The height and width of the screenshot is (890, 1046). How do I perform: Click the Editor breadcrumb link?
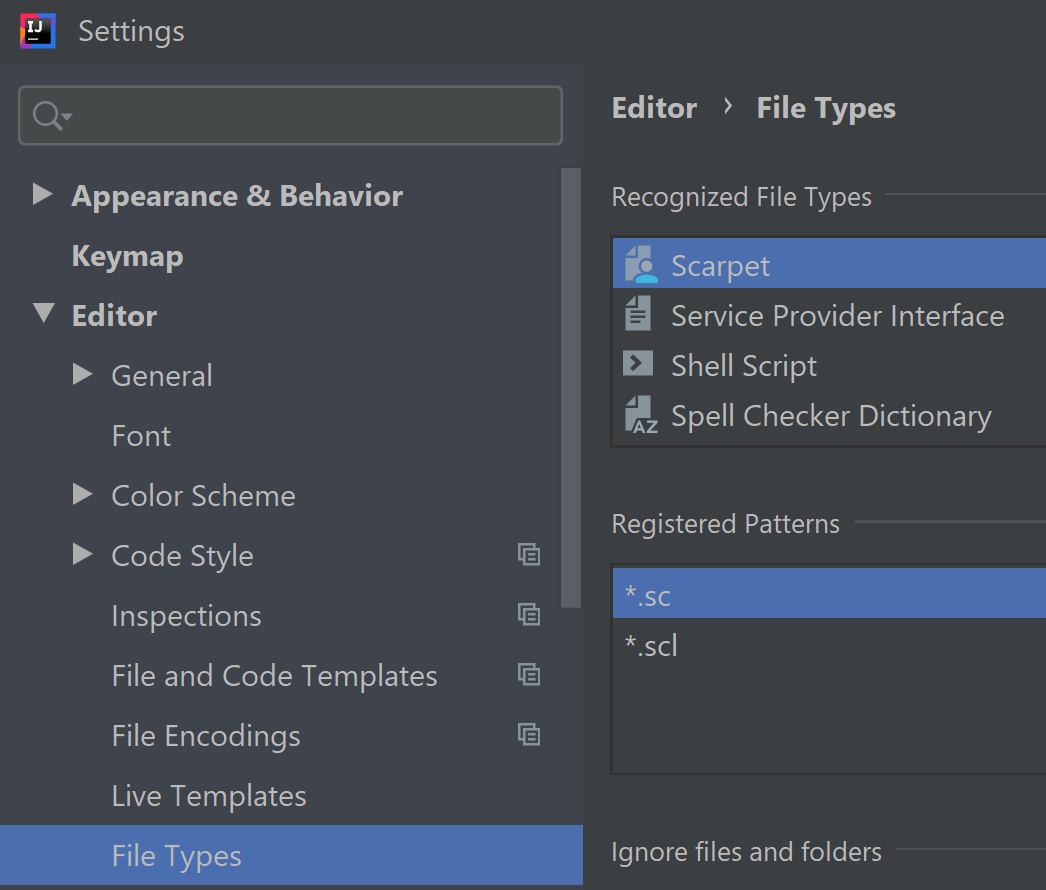click(654, 108)
